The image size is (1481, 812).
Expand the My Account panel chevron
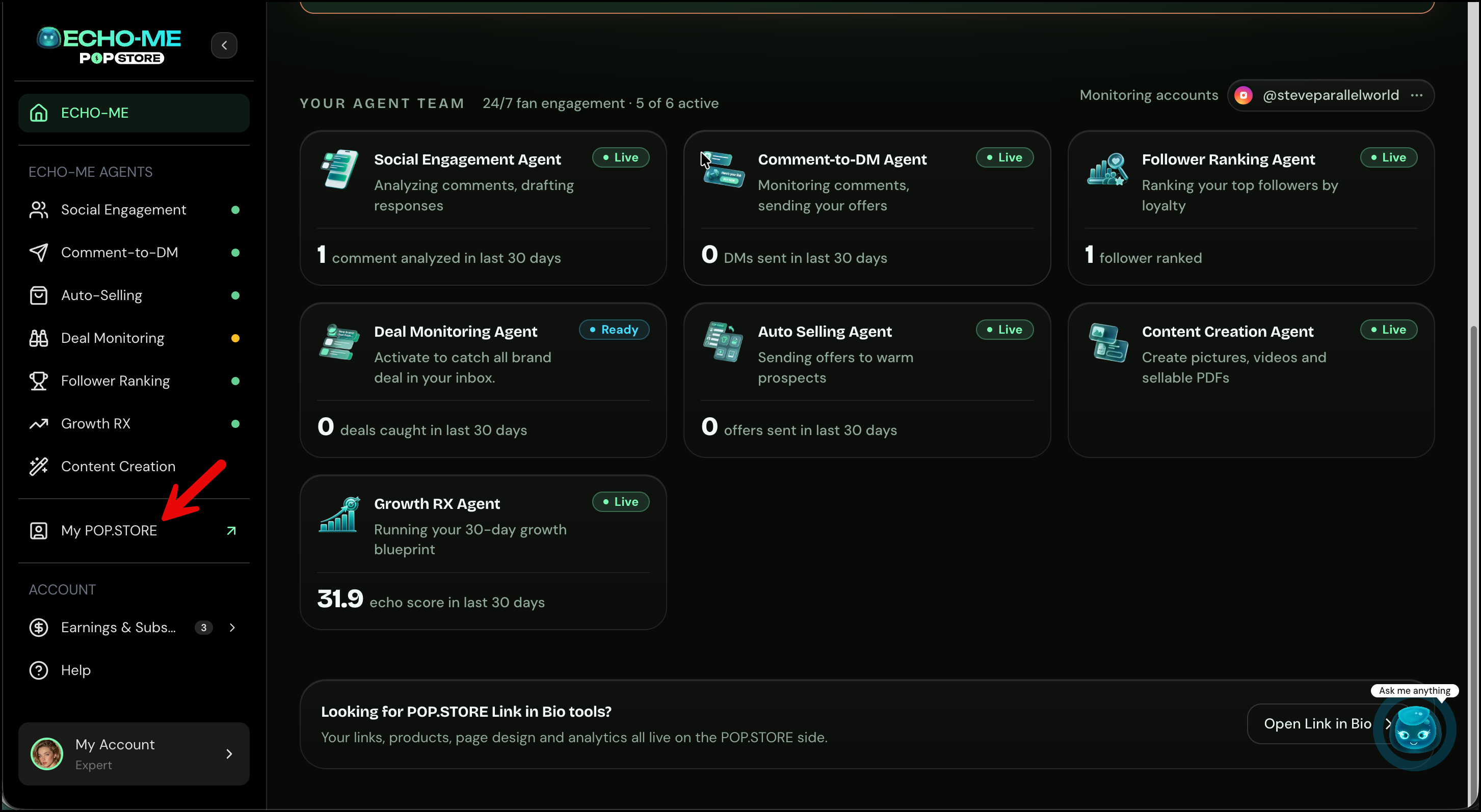pos(229,753)
